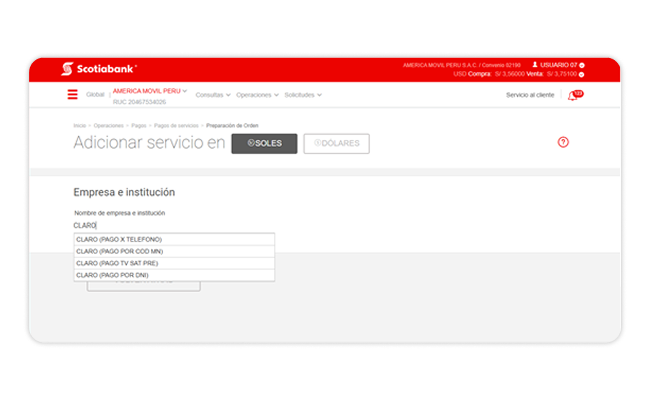Open the Solicitudes menu
Screen dimensions: 650x400
[x=303, y=95]
